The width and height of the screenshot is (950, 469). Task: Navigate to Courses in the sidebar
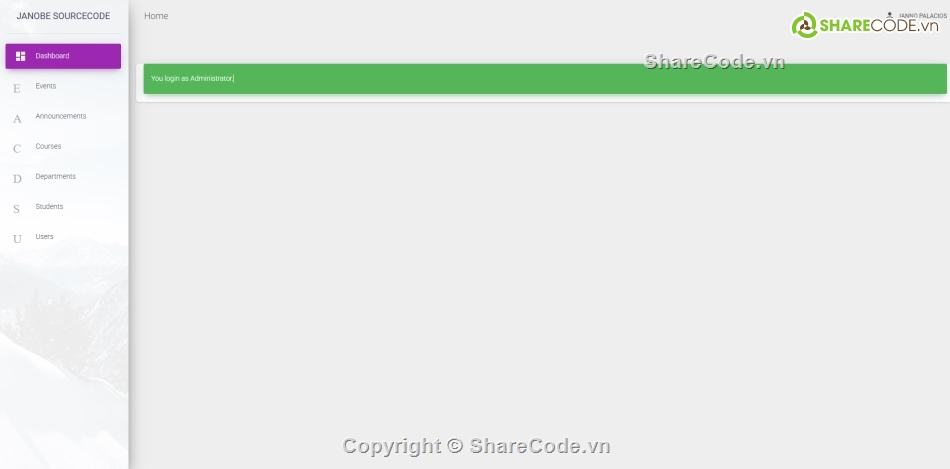48,146
